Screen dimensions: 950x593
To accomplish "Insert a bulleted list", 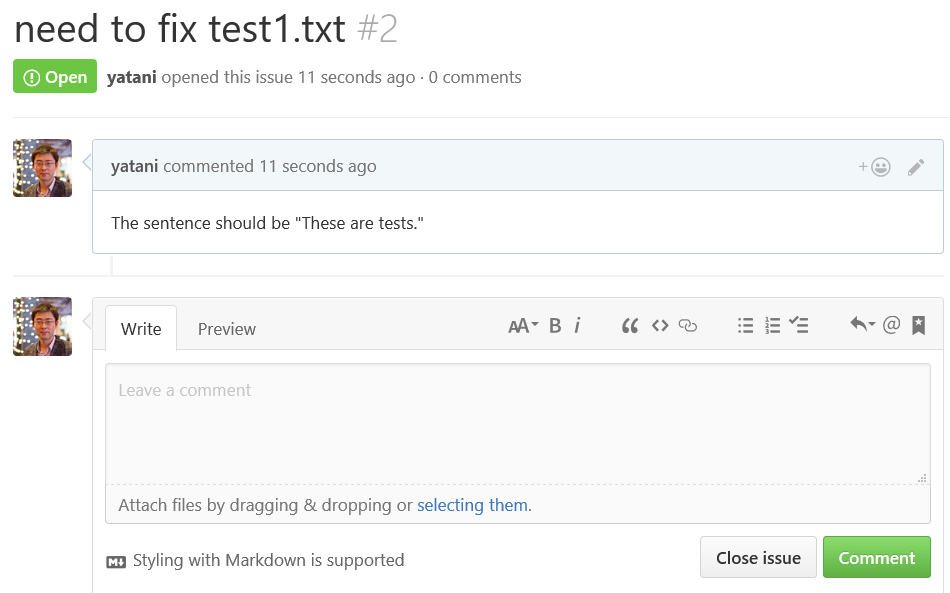I will [745, 326].
